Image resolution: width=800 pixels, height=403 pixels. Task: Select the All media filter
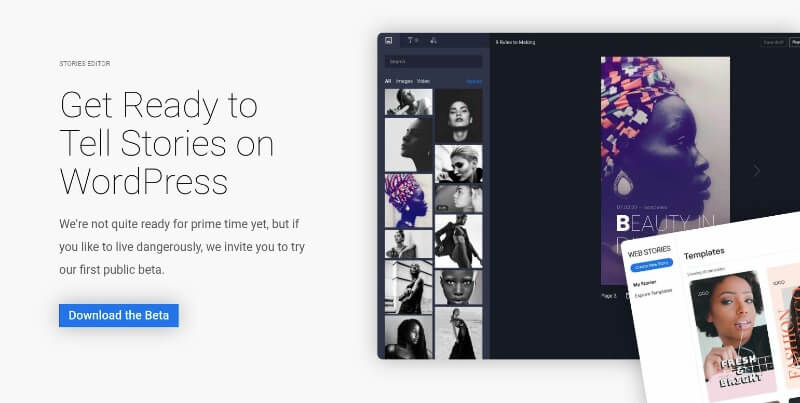tap(388, 81)
